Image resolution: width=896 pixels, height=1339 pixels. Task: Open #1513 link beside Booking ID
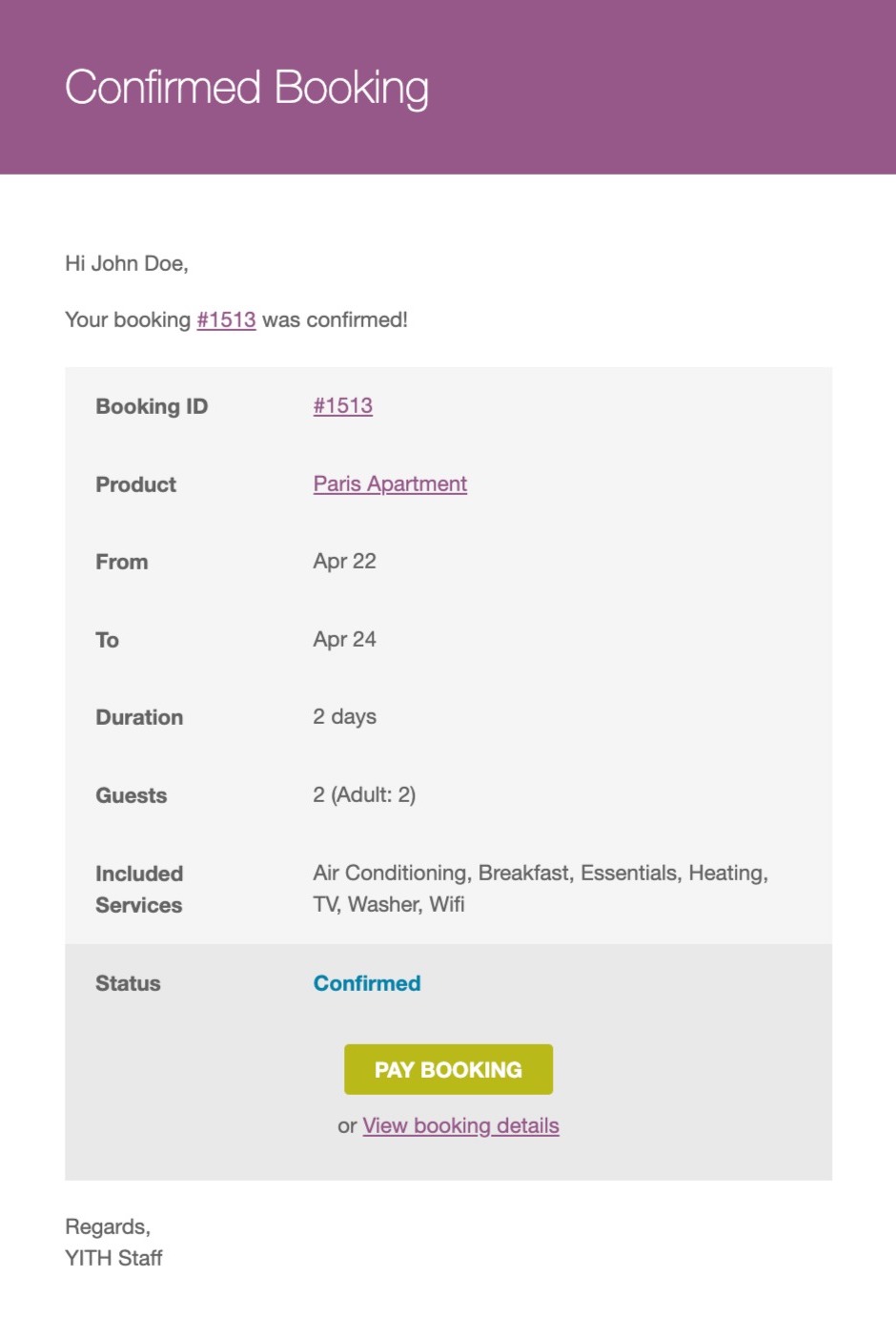tap(342, 405)
